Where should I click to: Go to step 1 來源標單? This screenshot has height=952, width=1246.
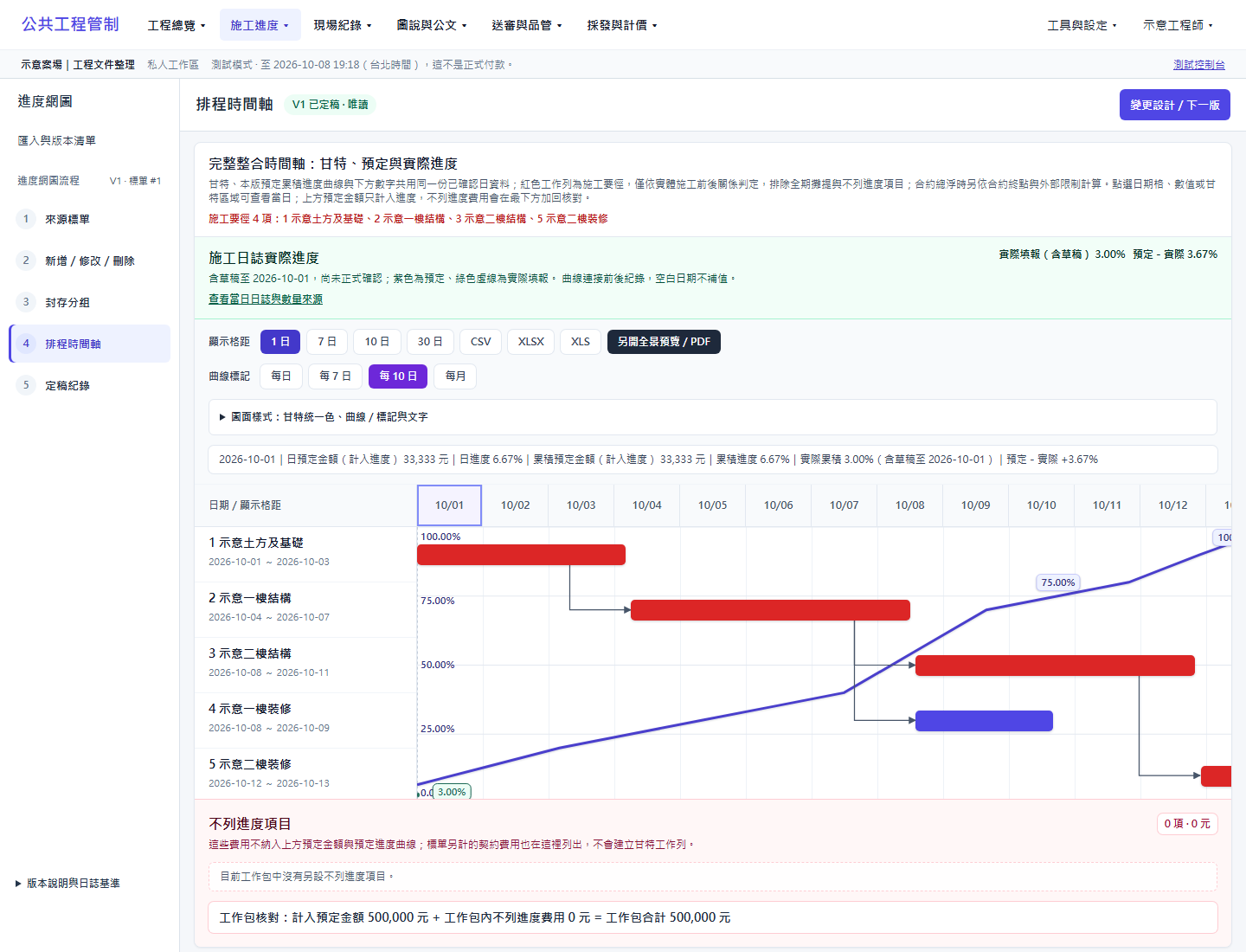point(90,219)
